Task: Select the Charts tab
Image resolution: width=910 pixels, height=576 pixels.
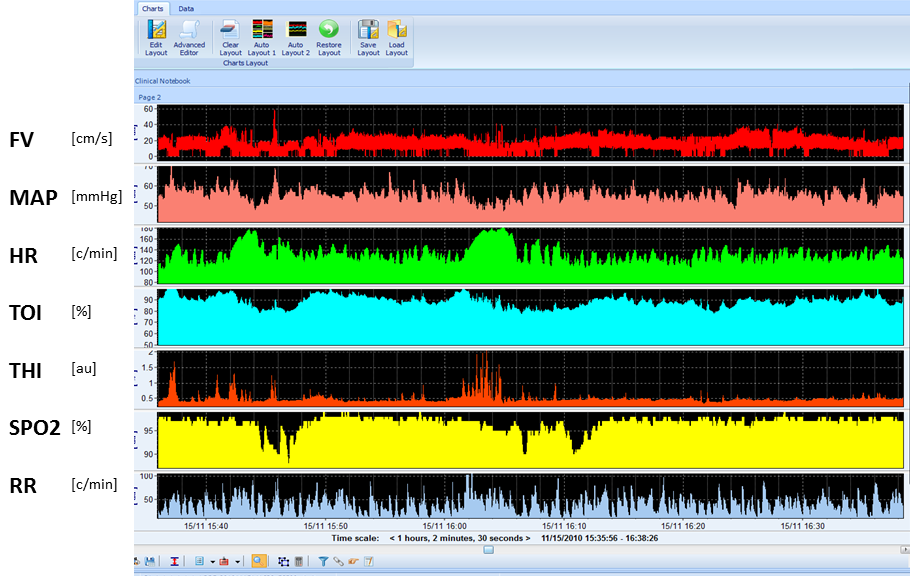Action: (152, 8)
